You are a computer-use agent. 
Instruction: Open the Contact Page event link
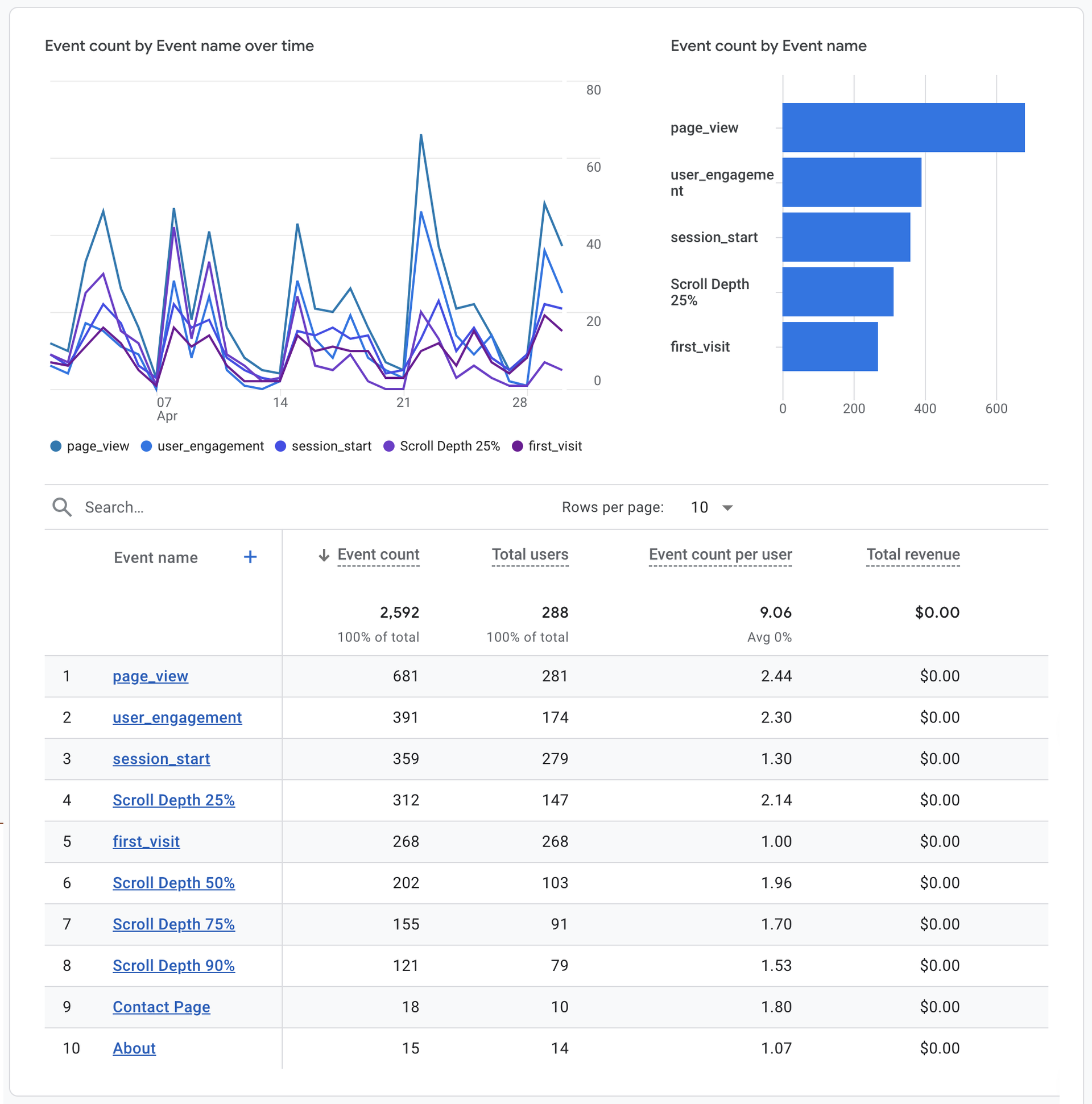pos(161,1007)
